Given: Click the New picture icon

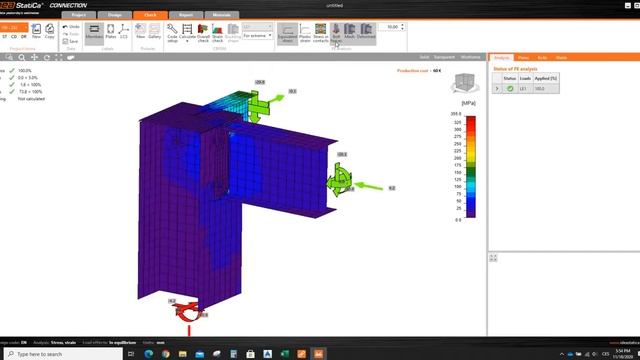Looking at the screenshot, I should (x=140, y=31).
